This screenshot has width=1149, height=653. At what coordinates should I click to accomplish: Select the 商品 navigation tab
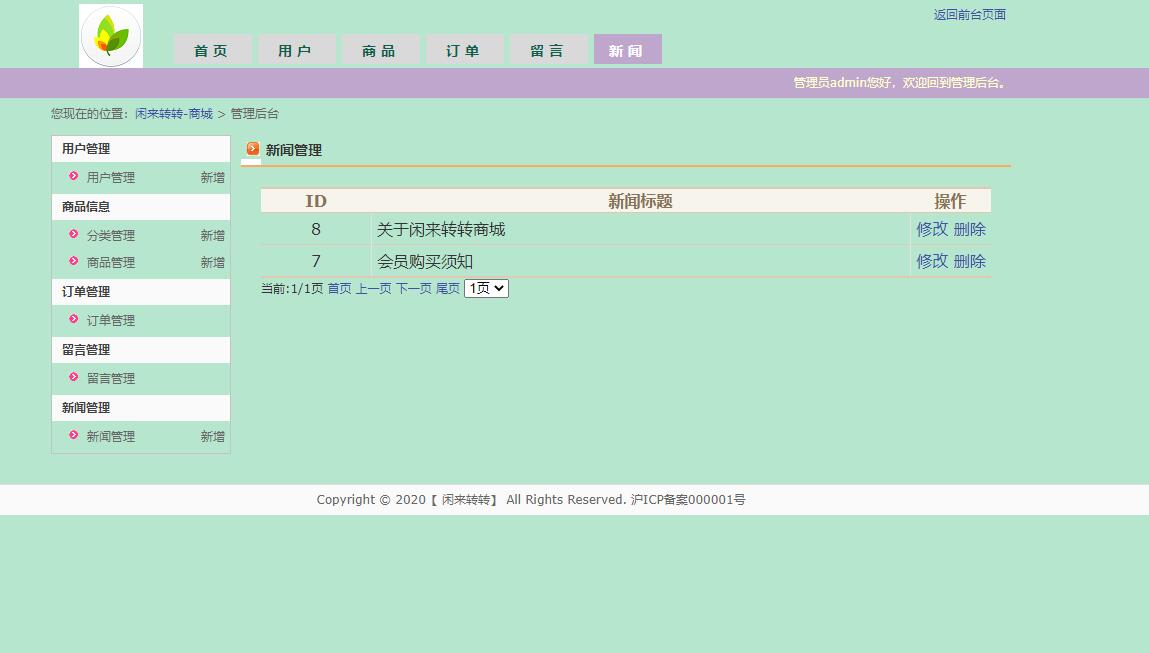[x=380, y=48]
